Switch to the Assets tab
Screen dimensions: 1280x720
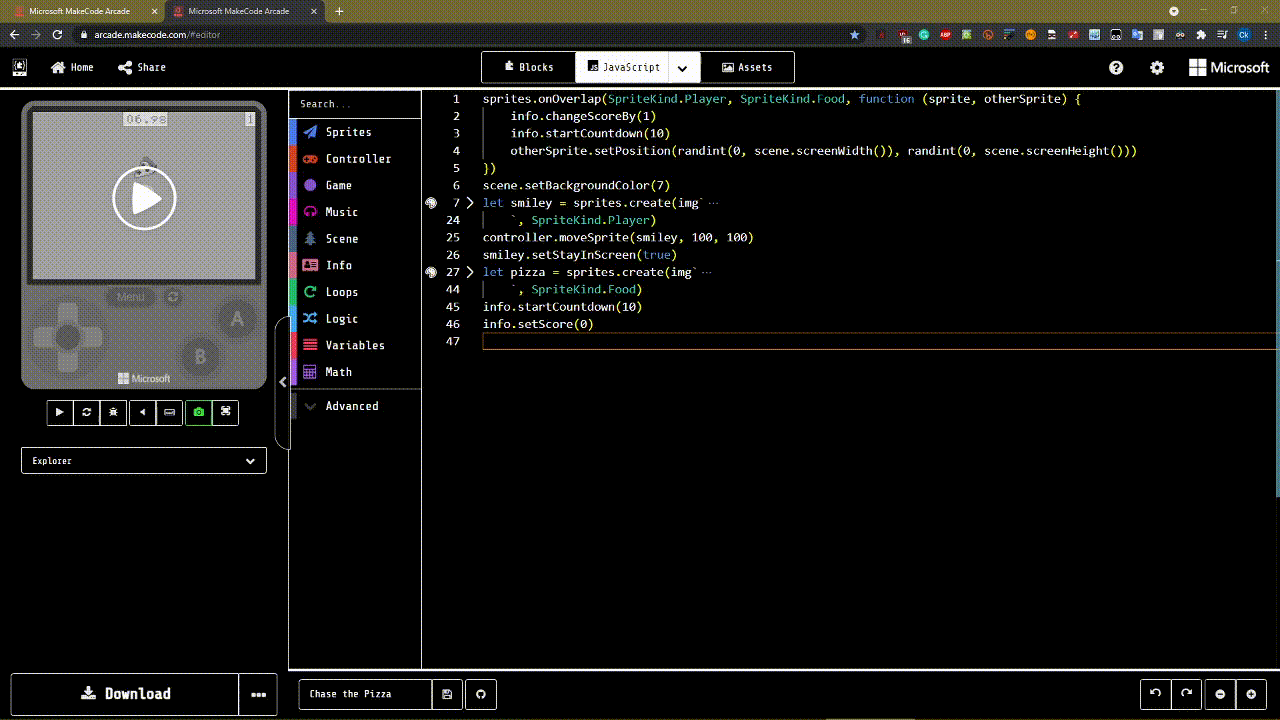click(747, 67)
